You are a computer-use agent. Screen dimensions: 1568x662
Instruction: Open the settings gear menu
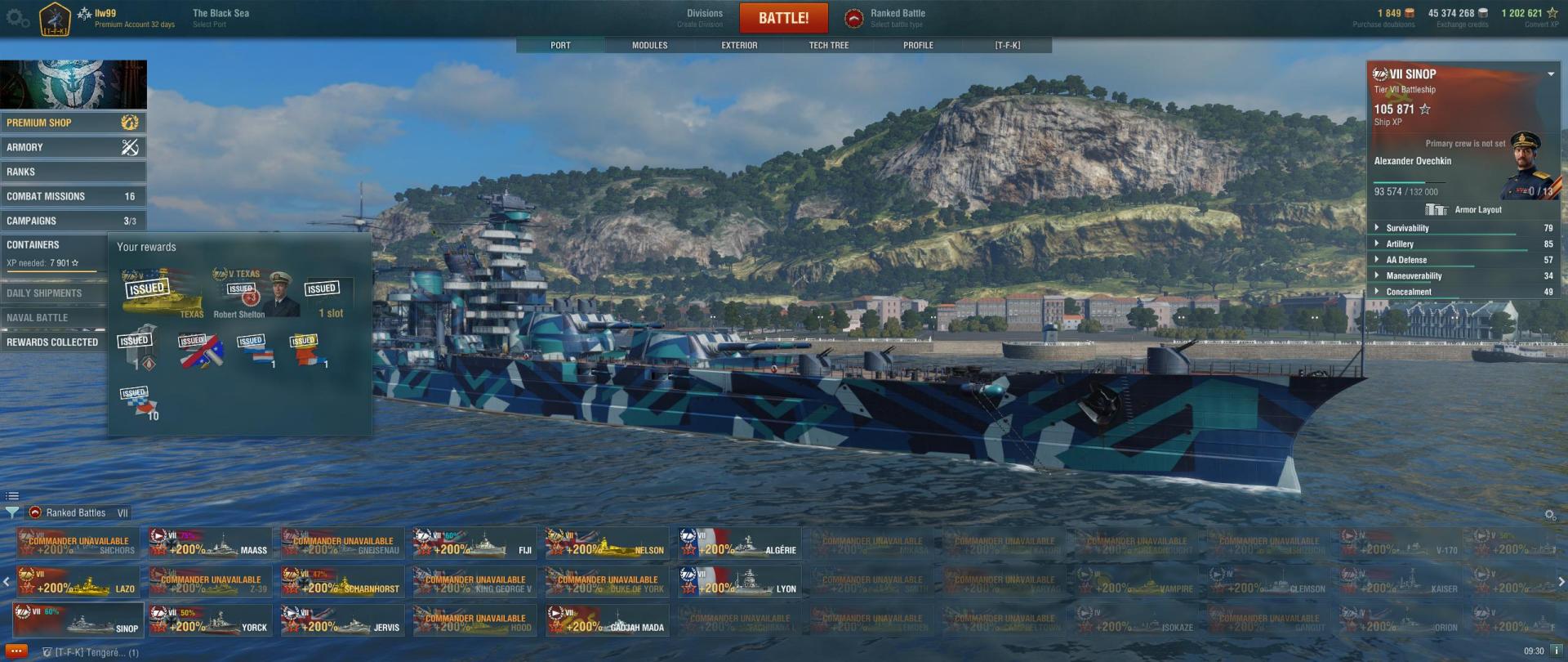click(17, 18)
